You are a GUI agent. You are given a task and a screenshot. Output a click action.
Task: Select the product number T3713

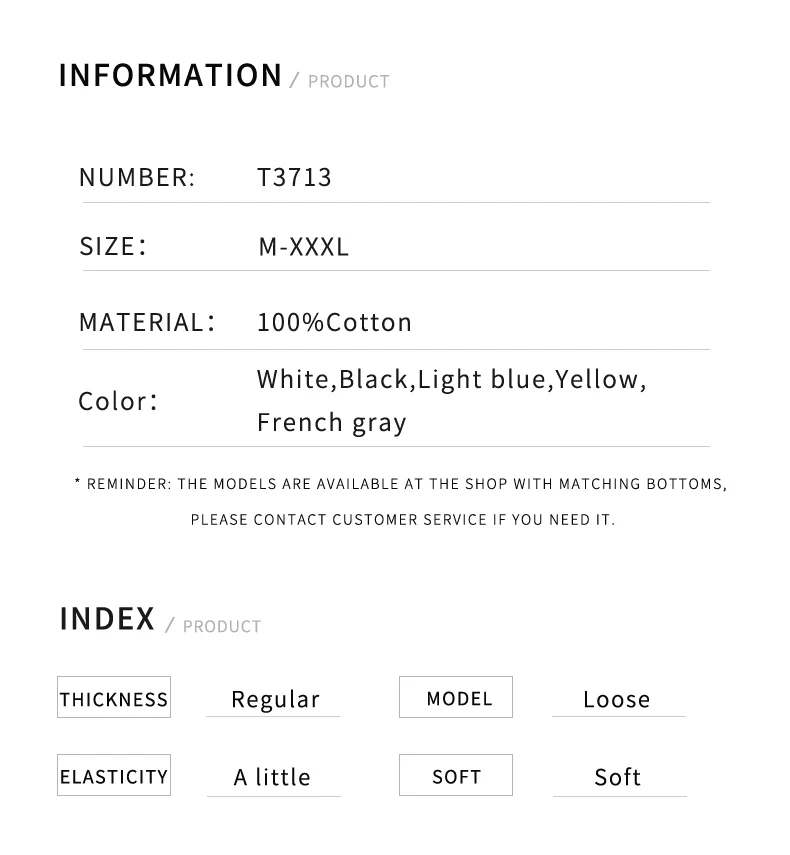[294, 178]
